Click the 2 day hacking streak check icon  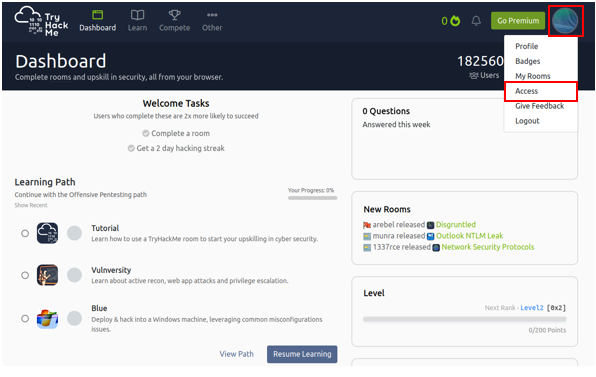[131, 148]
